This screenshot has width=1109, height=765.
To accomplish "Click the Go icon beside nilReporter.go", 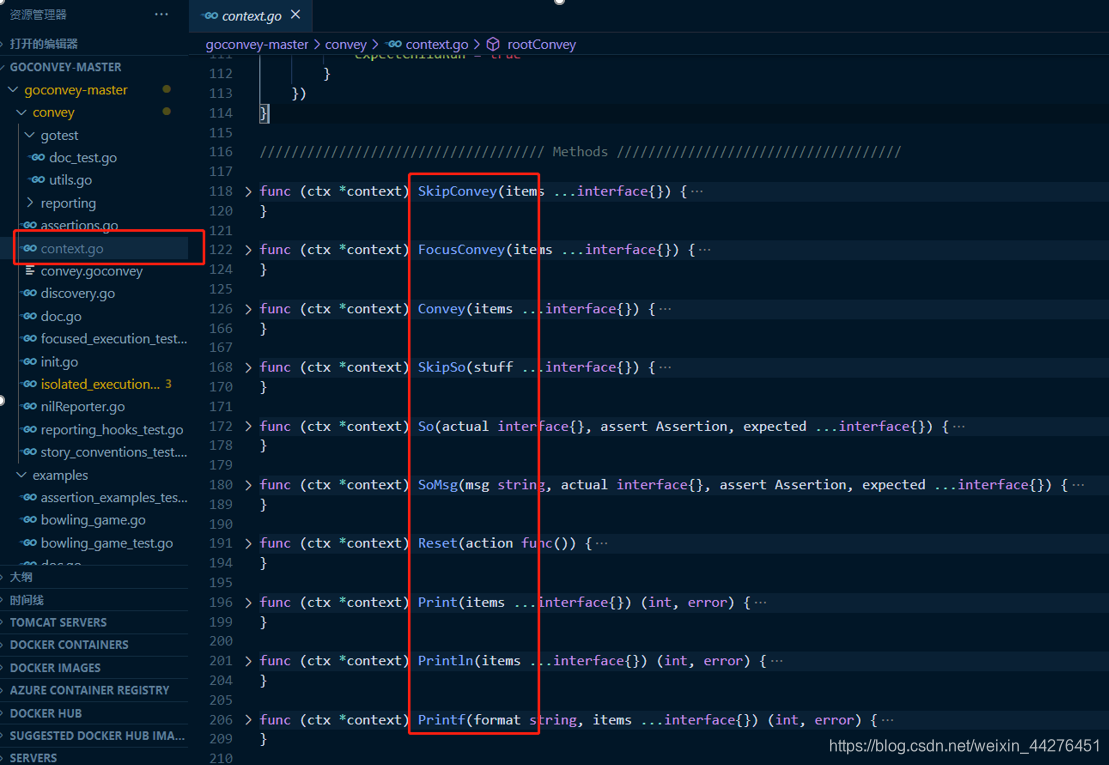I will (x=30, y=406).
